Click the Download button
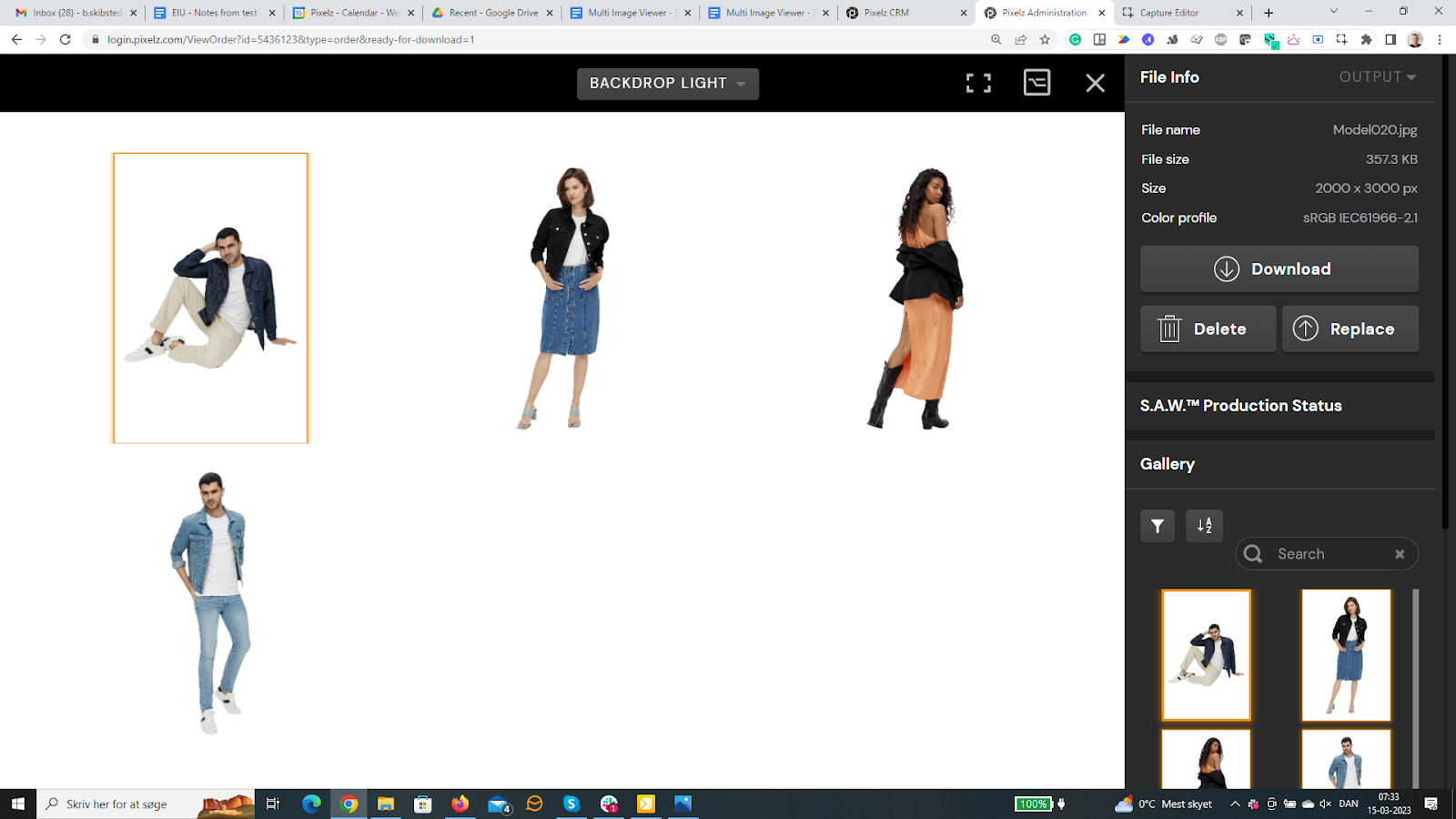The image size is (1456, 819). coord(1279,269)
